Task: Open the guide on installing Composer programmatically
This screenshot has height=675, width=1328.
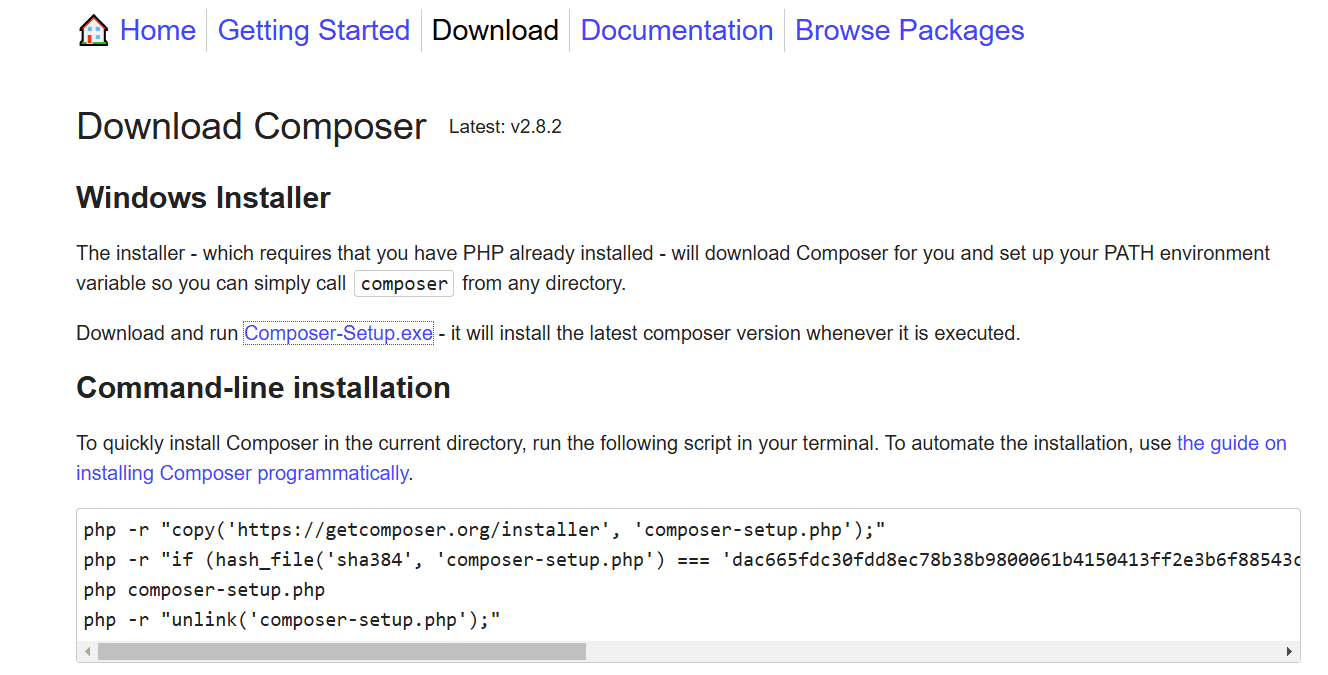Action: click(x=682, y=458)
